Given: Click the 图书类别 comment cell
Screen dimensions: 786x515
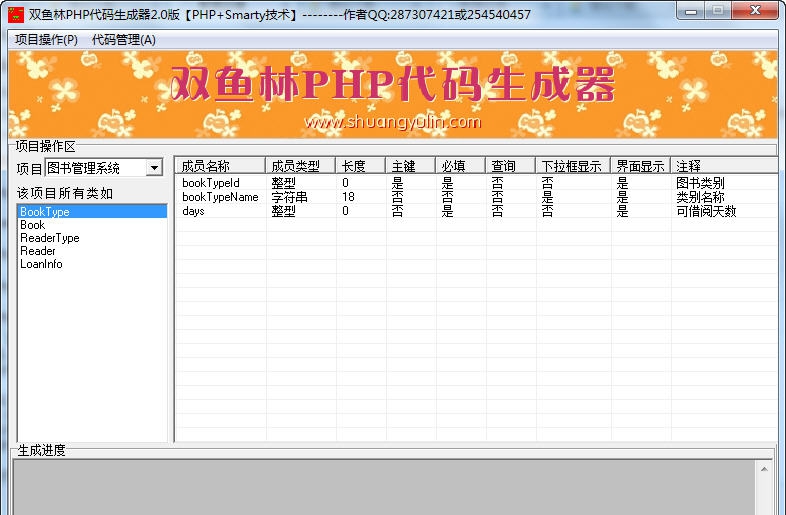Looking at the screenshot, I should 700,183.
